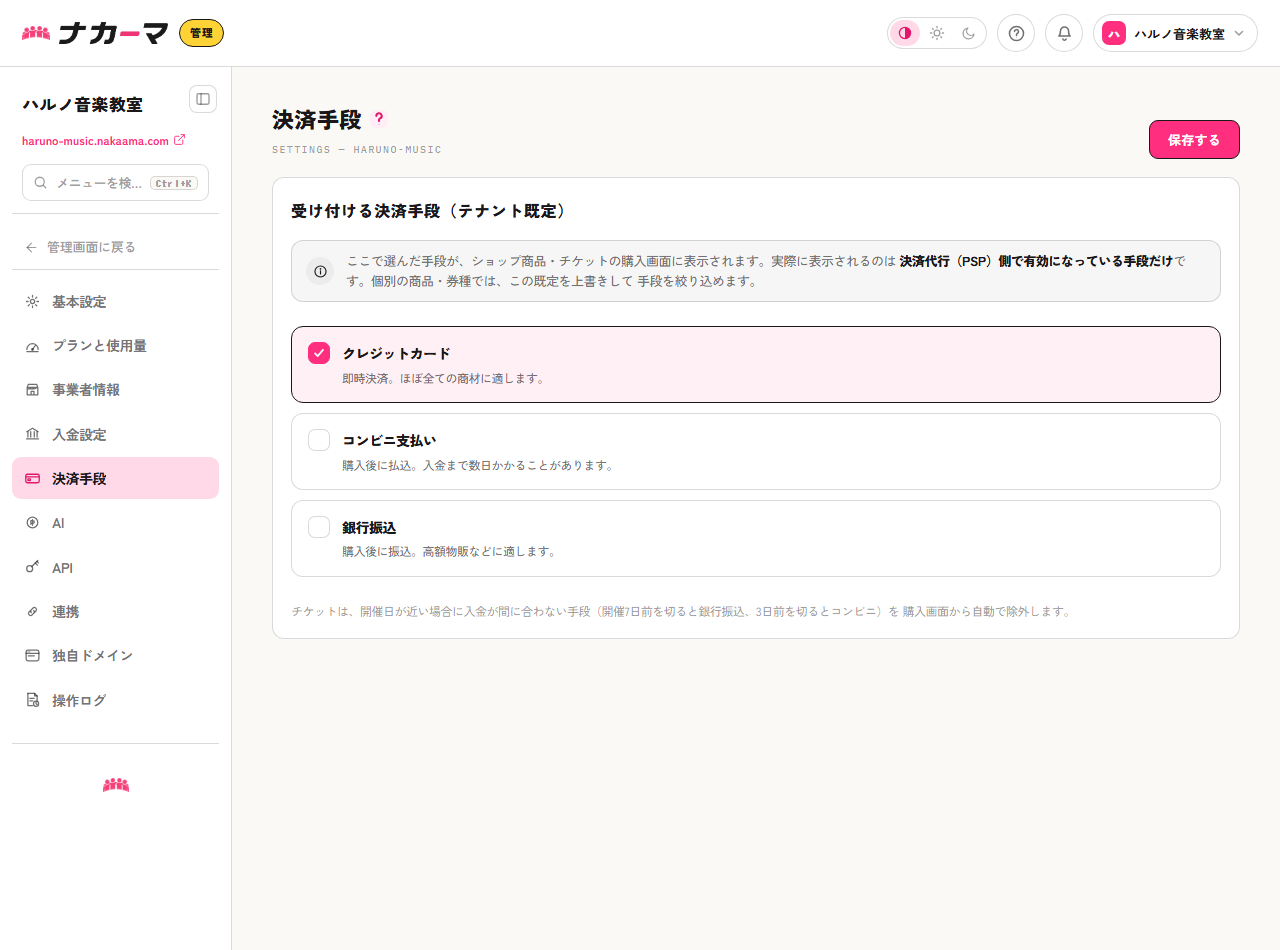
Task: Click the search magnifier icon
Action: coord(41,183)
